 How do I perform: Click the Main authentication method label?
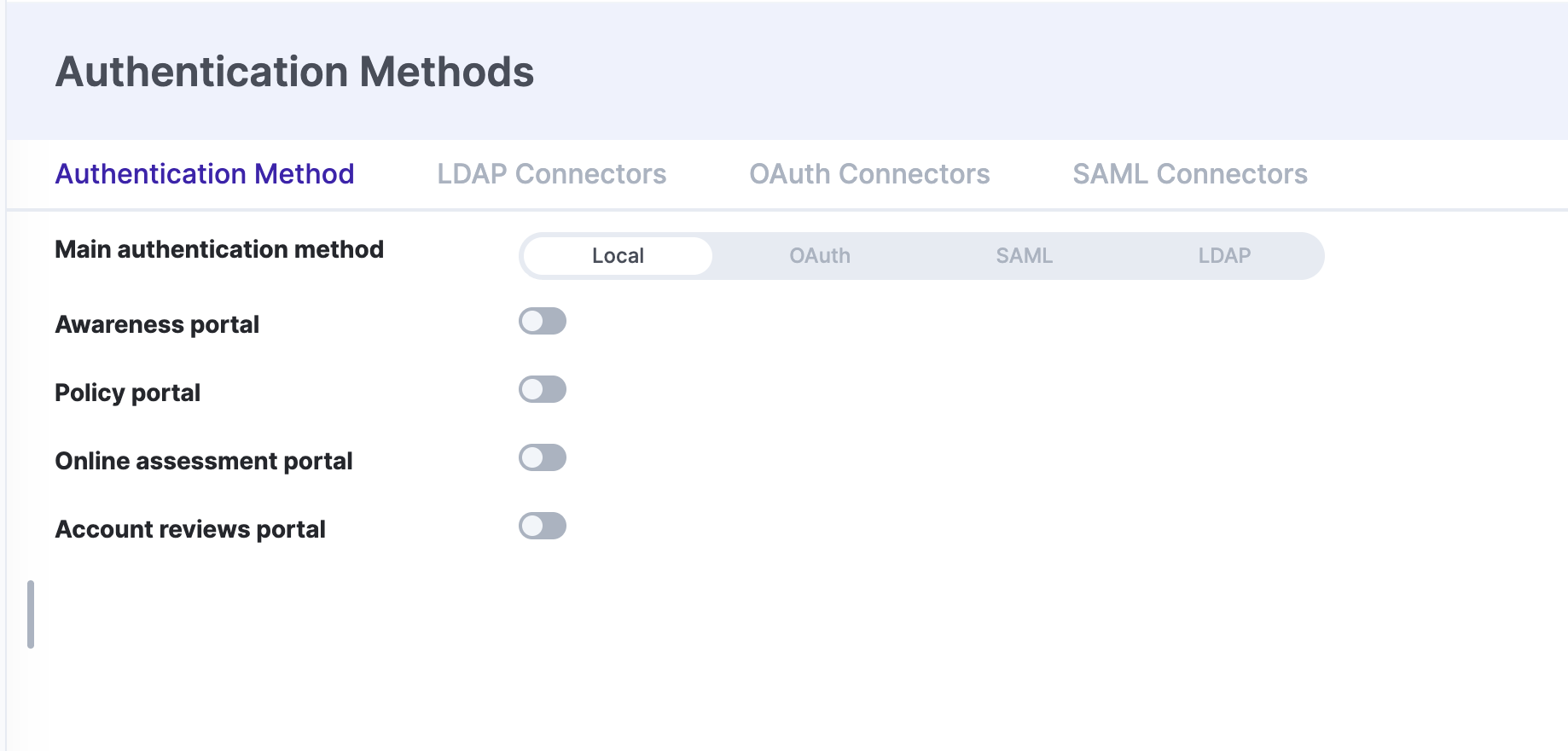coord(219,249)
